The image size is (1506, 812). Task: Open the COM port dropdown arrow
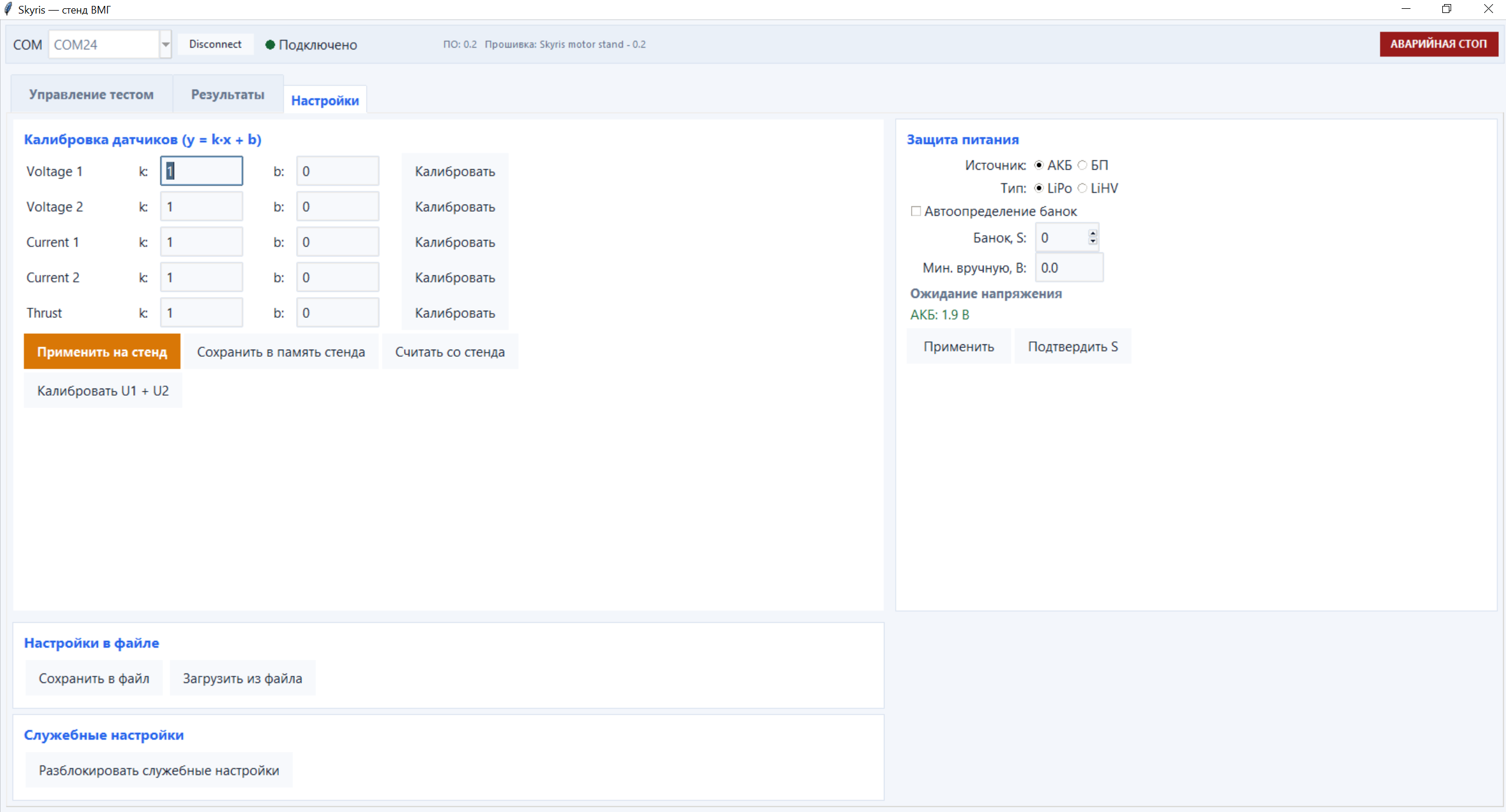[x=166, y=45]
